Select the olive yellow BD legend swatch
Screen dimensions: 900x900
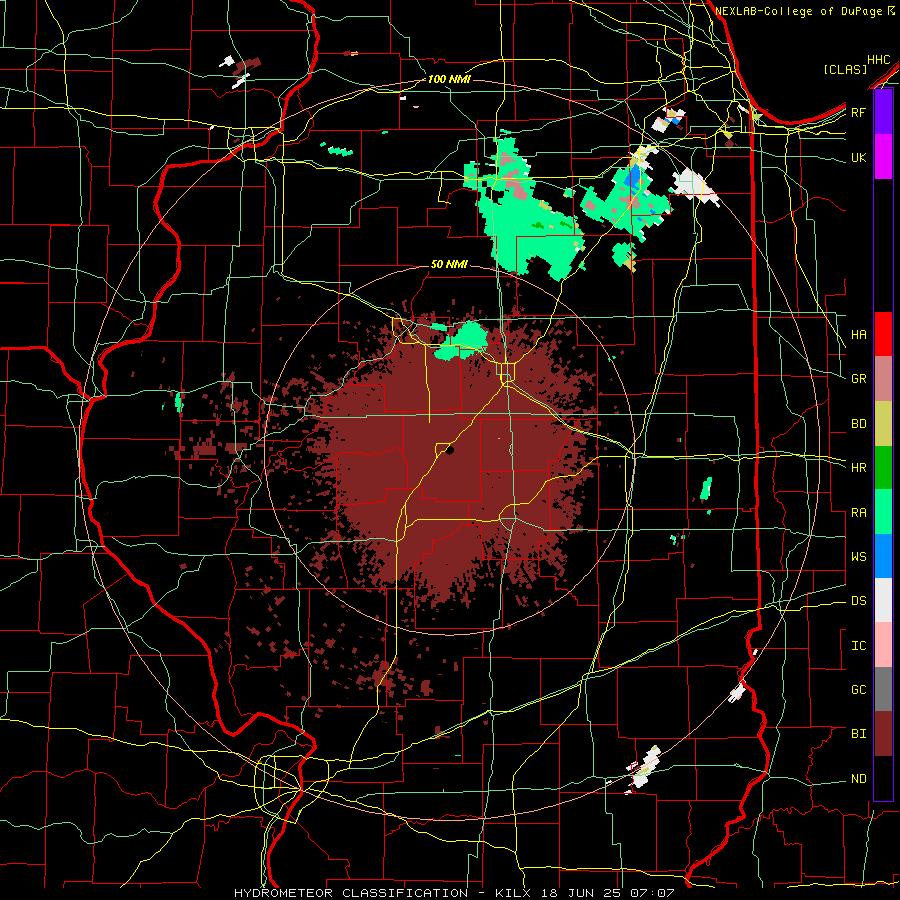pyautogui.click(x=883, y=424)
